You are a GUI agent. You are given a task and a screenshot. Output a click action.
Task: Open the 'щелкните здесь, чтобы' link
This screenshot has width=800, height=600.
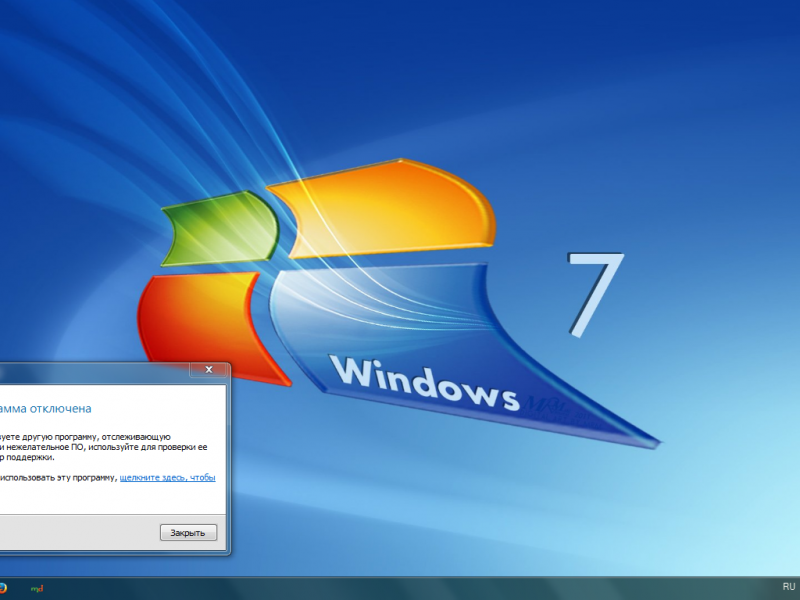(x=167, y=478)
